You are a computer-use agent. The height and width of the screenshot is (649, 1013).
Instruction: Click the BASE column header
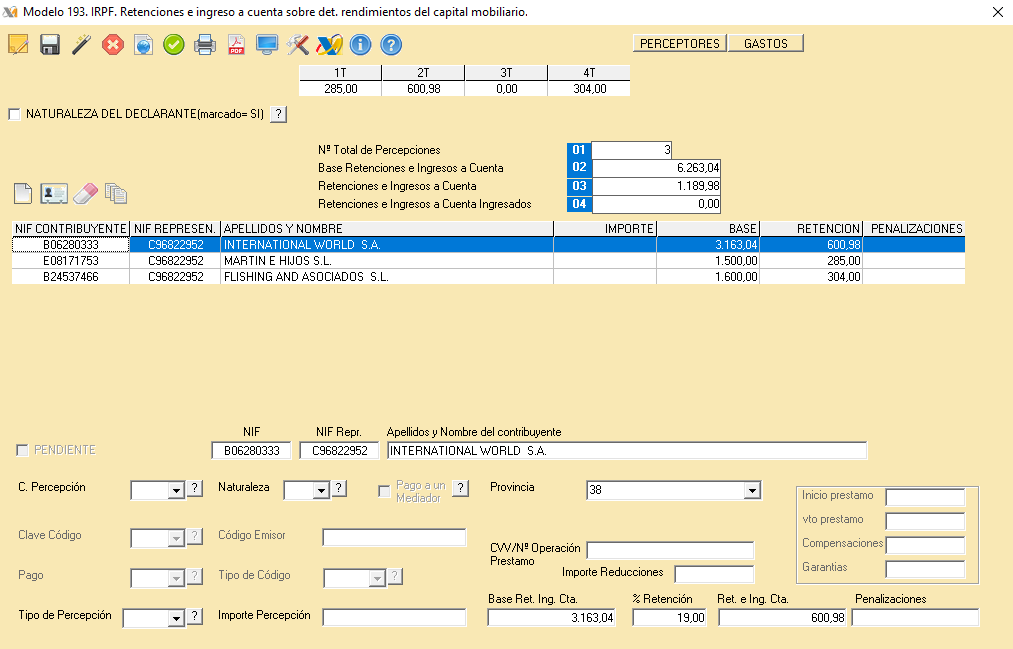point(708,229)
